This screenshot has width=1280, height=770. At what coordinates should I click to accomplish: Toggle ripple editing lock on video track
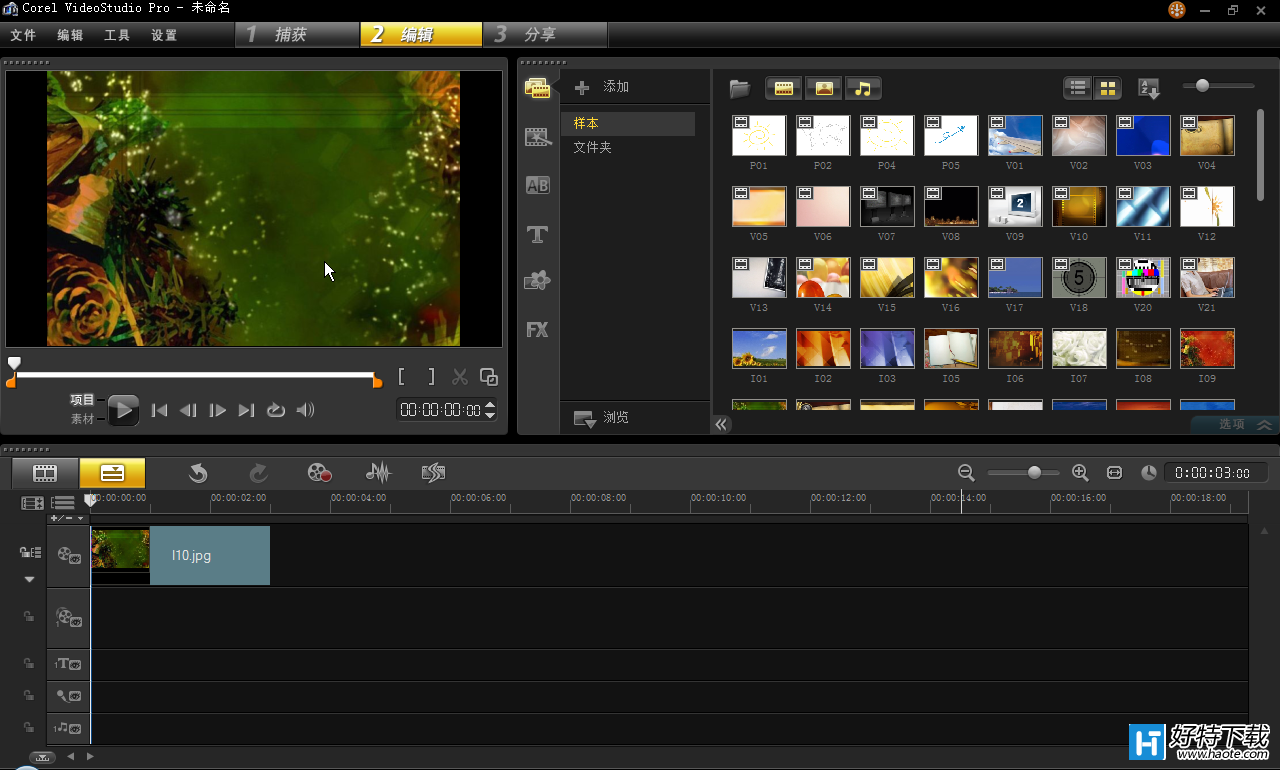click(x=29, y=552)
